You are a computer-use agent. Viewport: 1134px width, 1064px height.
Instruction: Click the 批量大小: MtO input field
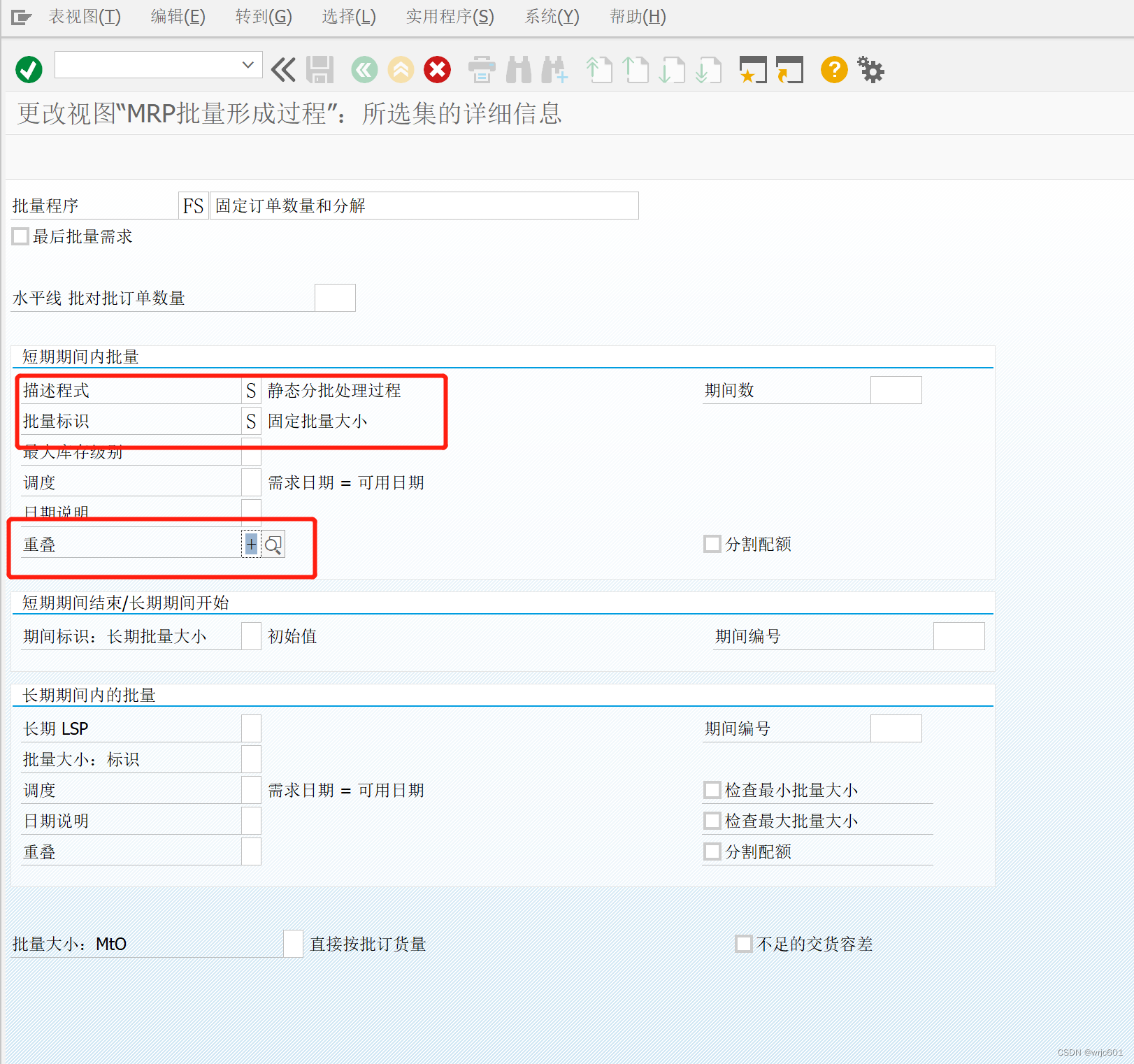coord(293,944)
